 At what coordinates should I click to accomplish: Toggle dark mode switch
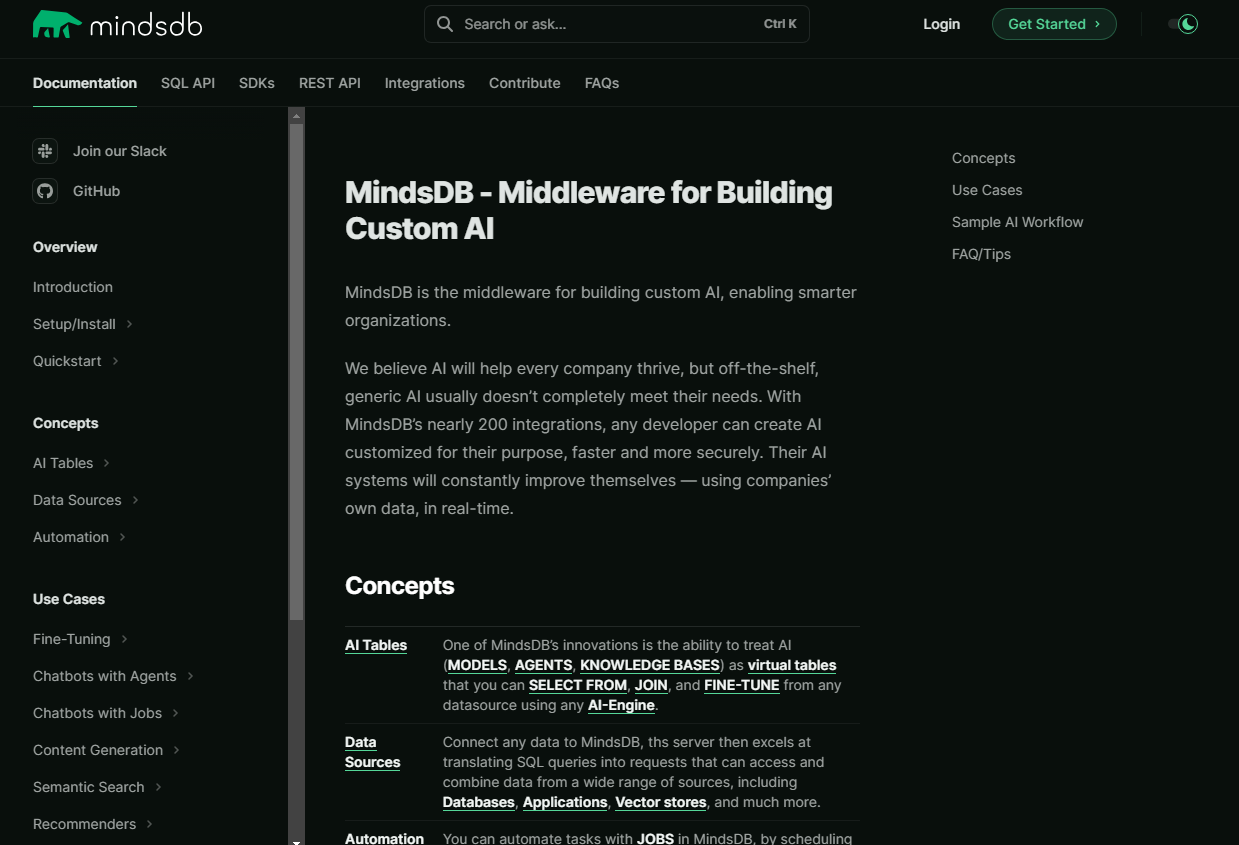[1183, 24]
